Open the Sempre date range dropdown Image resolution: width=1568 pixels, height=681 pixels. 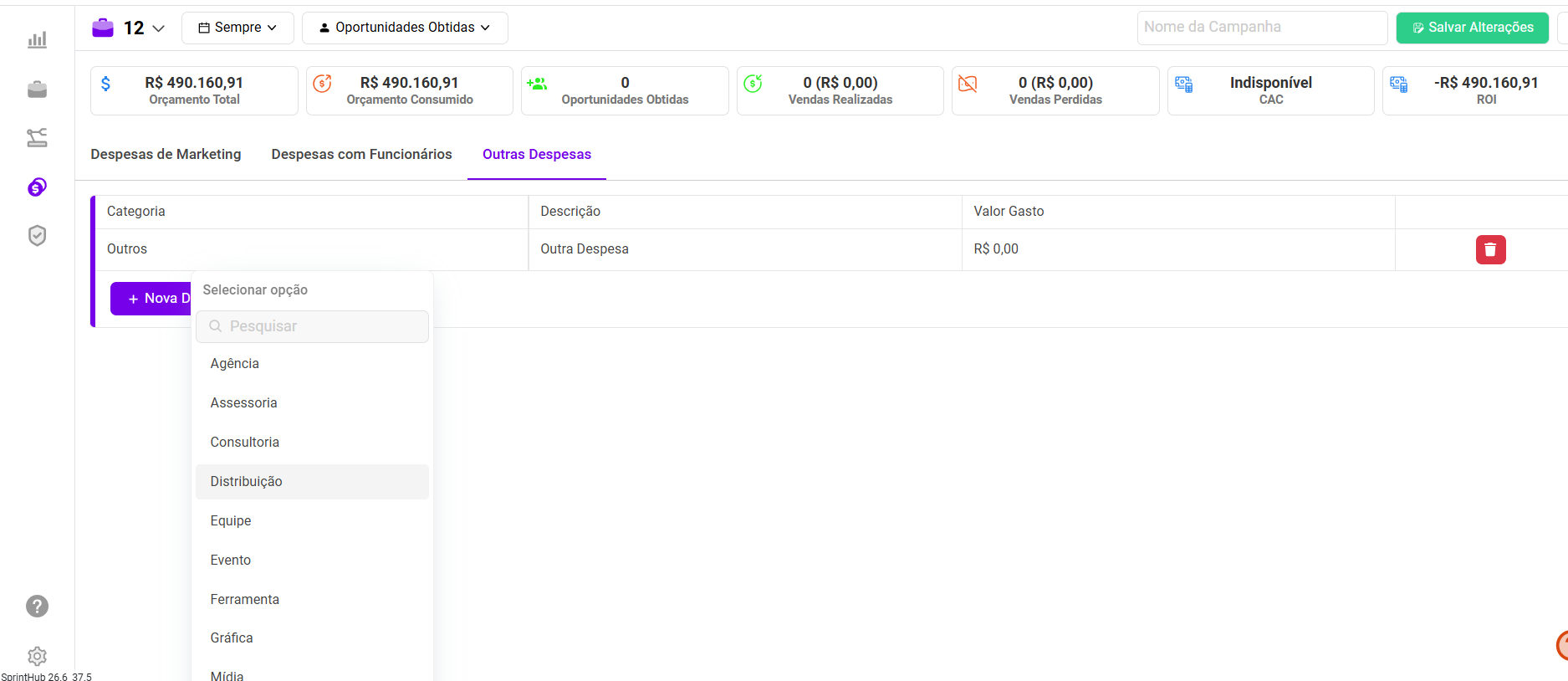[x=237, y=28]
